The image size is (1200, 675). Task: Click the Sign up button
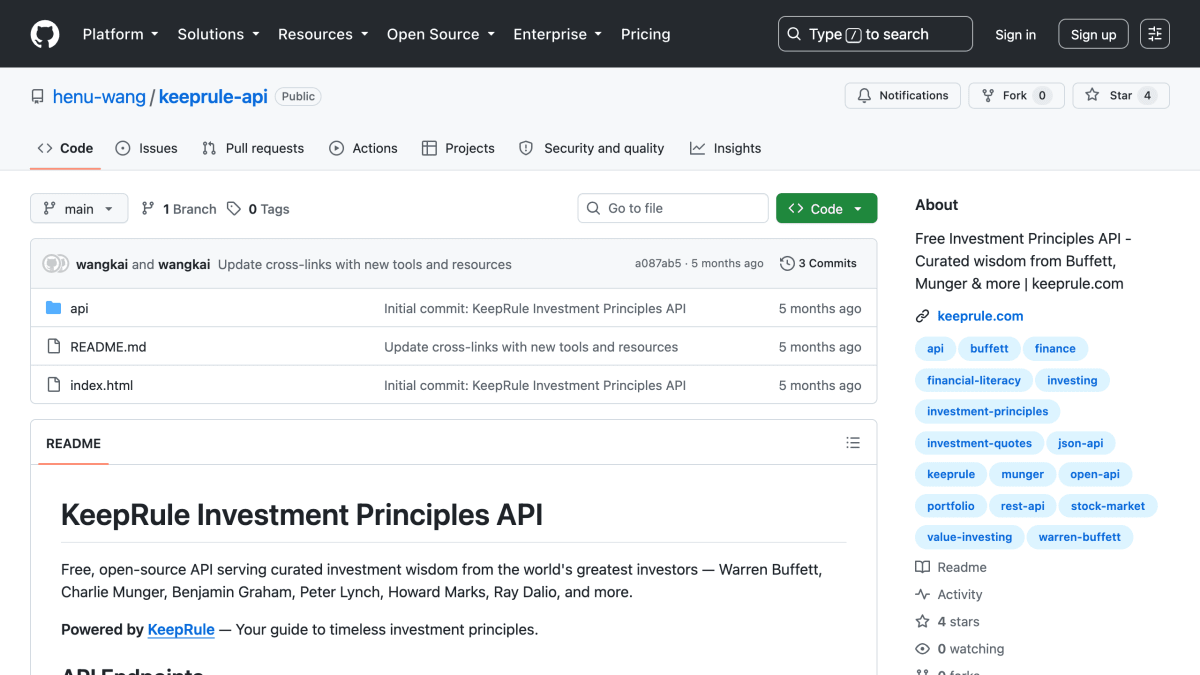(x=1093, y=34)
